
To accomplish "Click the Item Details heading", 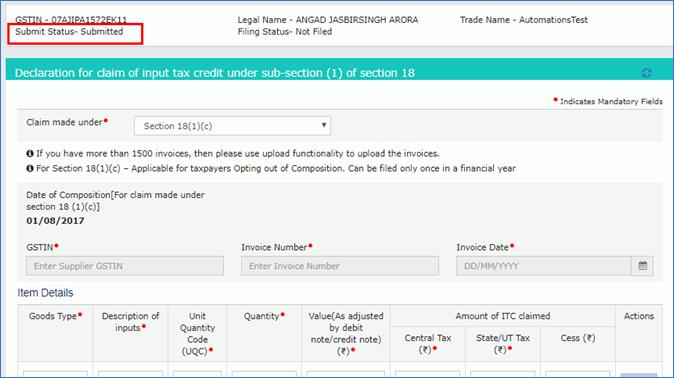I will click(x=45, y=293).
